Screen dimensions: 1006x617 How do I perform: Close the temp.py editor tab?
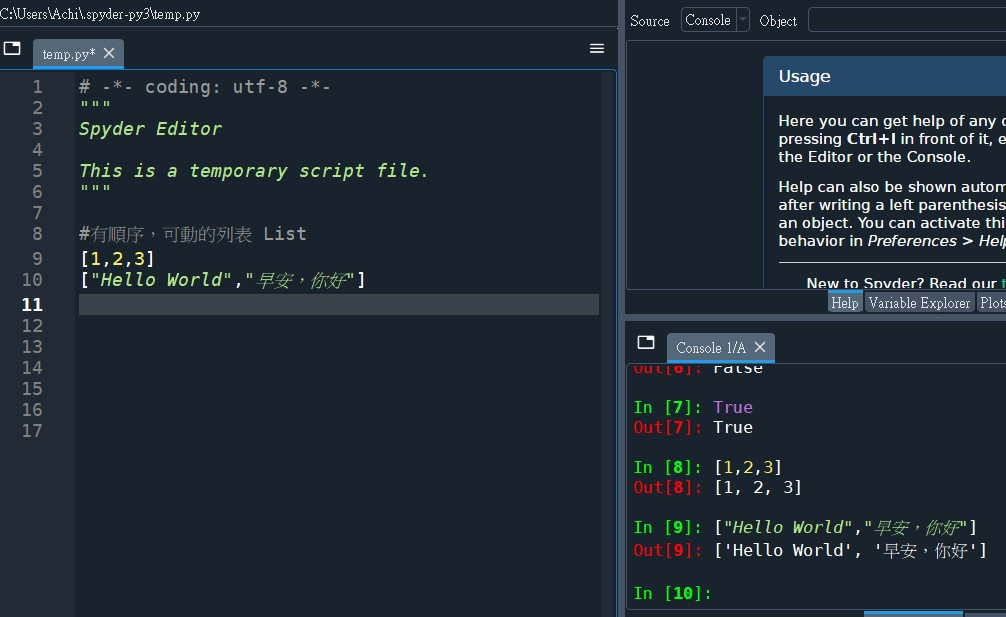109,53
